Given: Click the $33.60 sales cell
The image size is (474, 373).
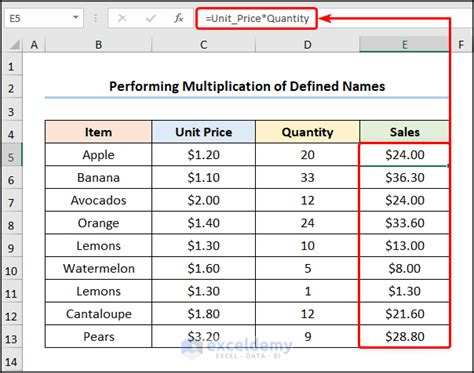Looking at the screenshot, I should click(x=404, y=223).
